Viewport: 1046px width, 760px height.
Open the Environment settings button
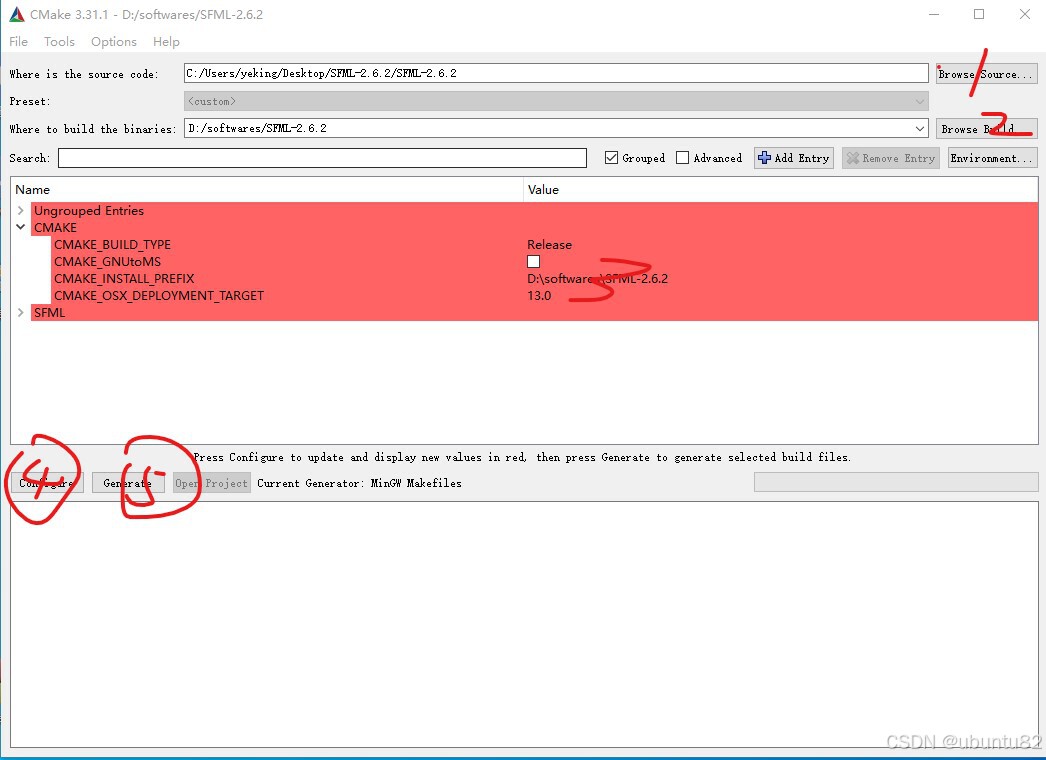coord(993,158)
